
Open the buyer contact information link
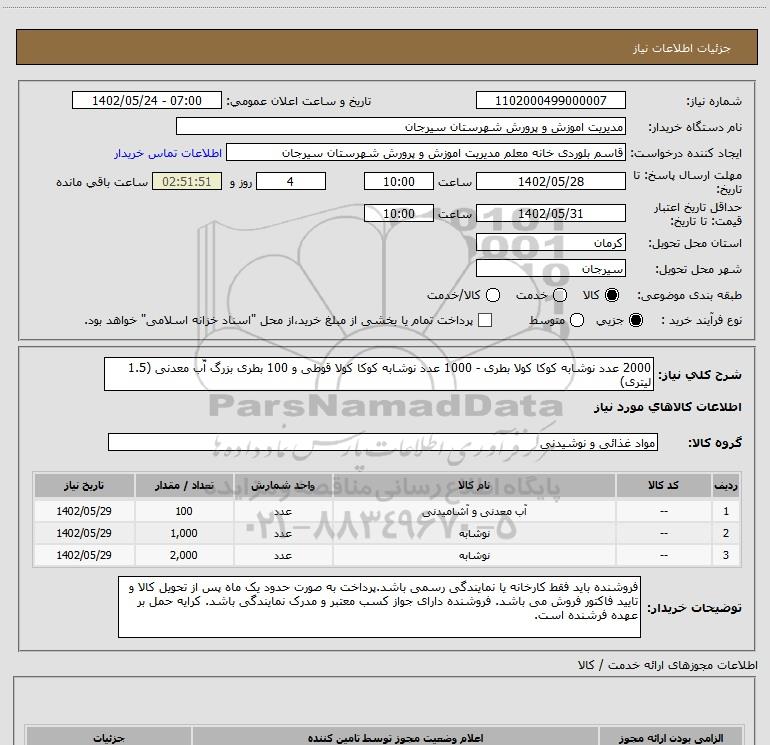click(168, 153)
